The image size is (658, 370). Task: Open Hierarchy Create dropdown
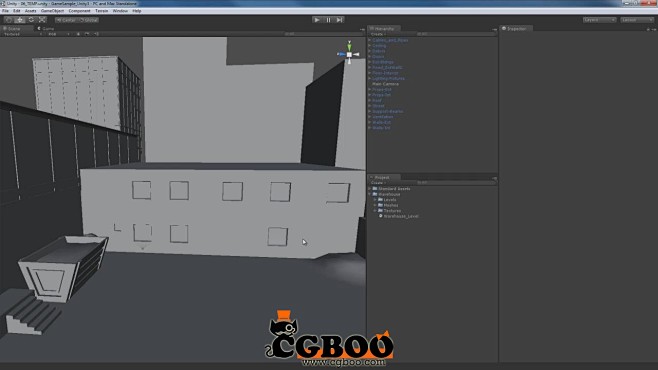click(x=378, y=34)
